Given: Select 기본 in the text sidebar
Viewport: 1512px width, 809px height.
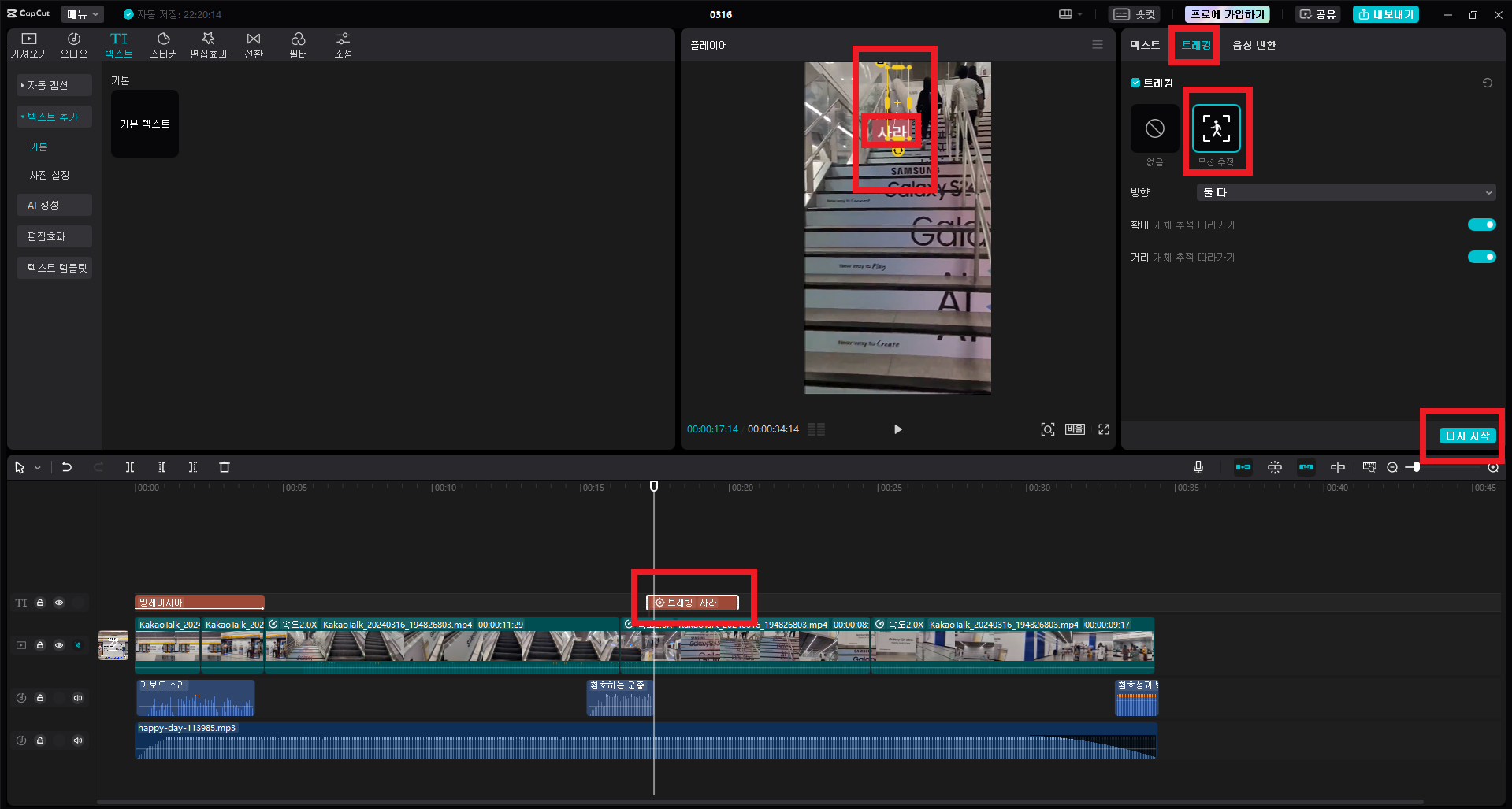Looking at the screenshot, I should tap(39, 147).
